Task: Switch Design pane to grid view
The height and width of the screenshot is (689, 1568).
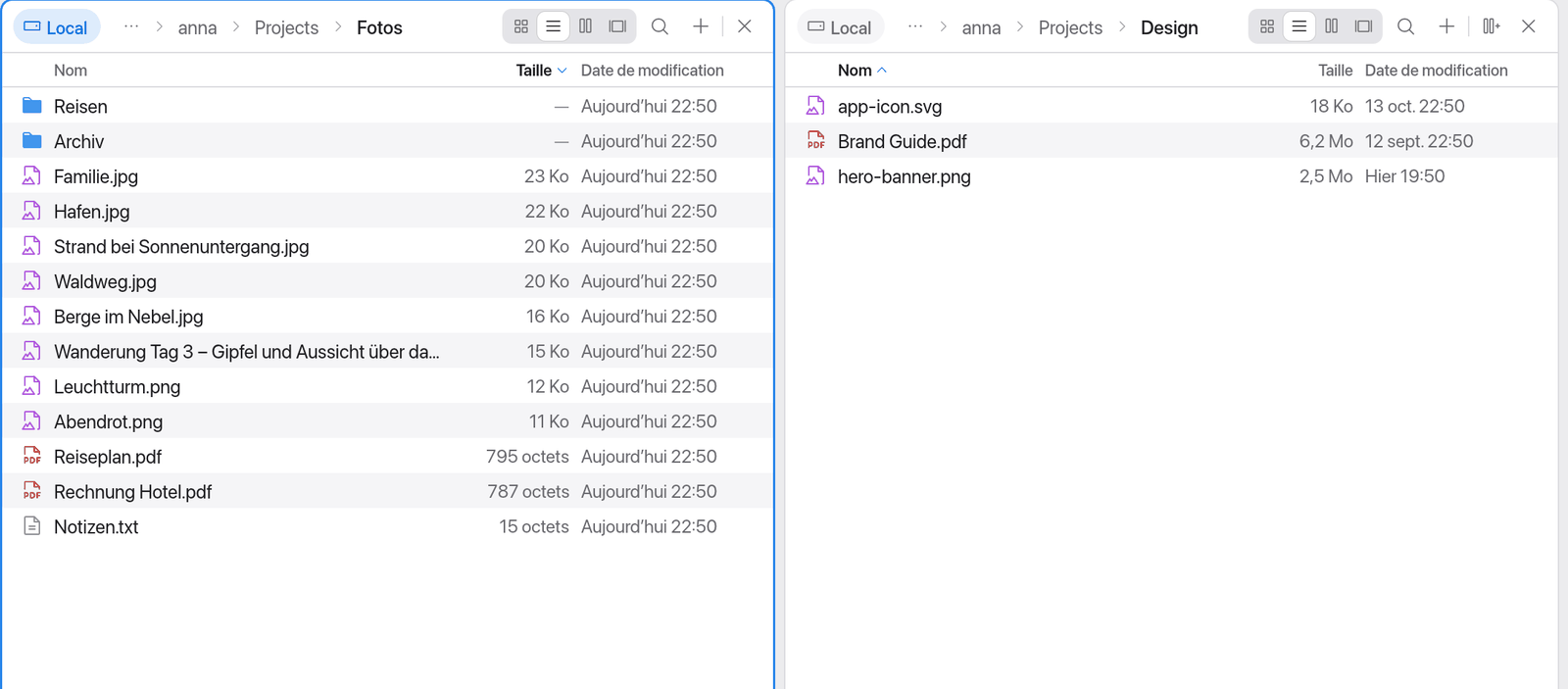Action: [x=1267, y=26]
